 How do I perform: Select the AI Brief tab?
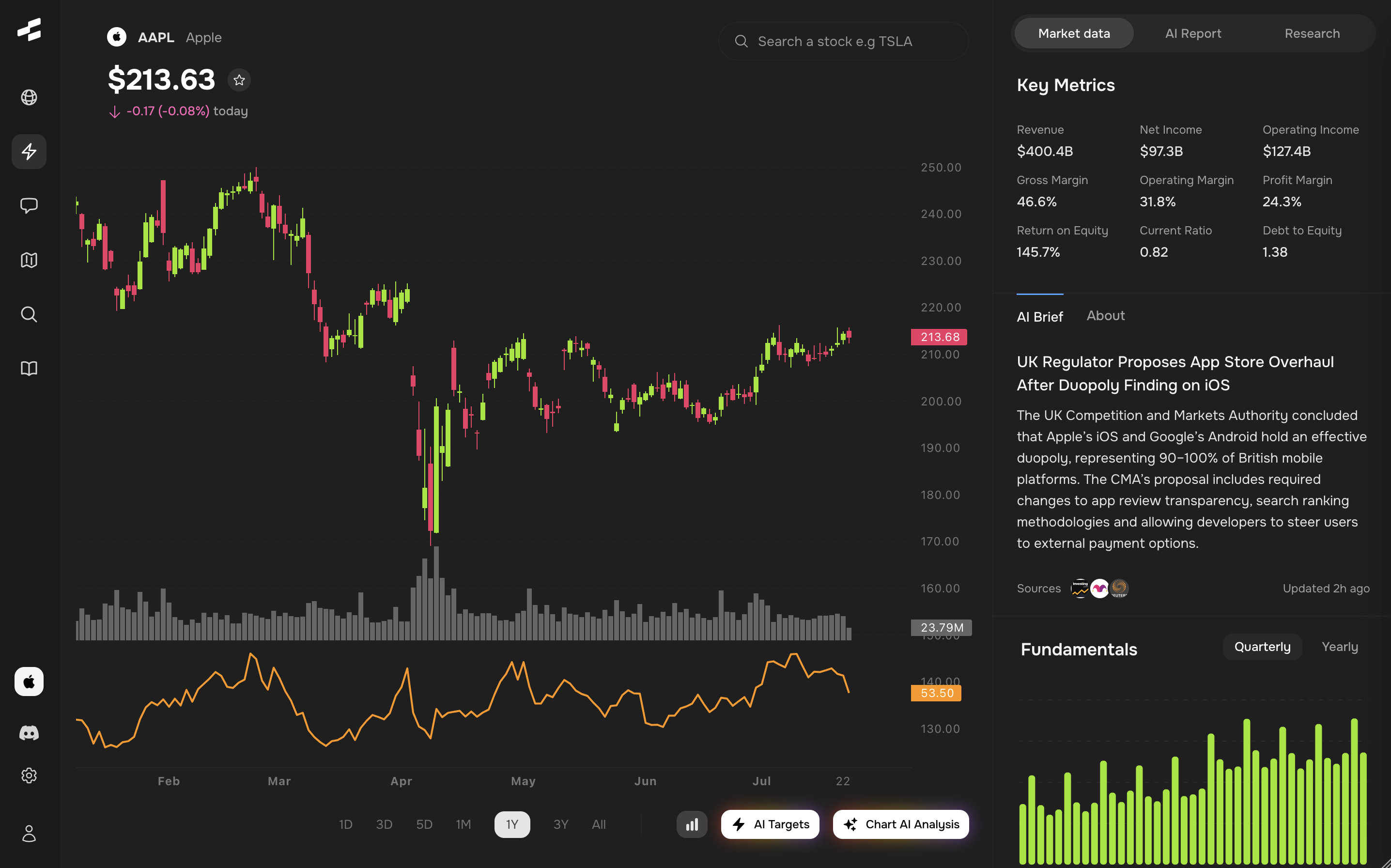(1040, 316)
